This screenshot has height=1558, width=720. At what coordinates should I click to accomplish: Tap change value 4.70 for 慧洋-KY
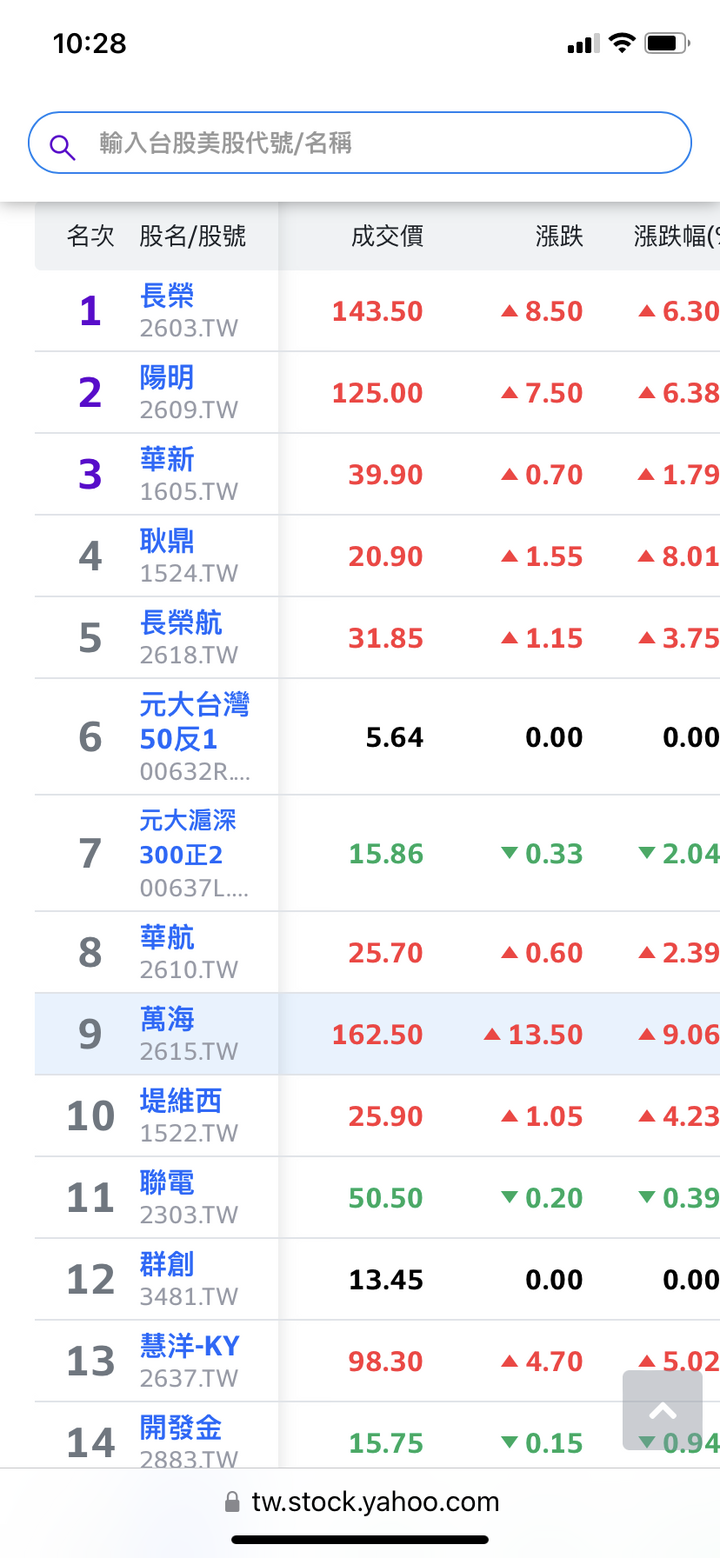coord(554,1364)
